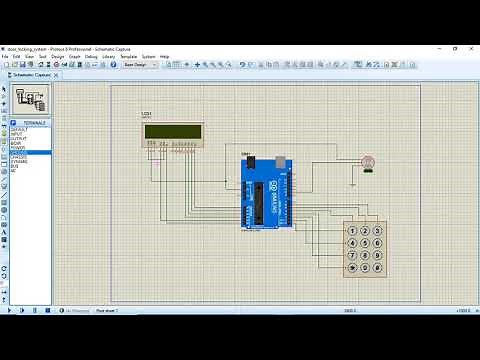
Task: Select OUTPUT in the Terminals list
Action: click(18, 139)
